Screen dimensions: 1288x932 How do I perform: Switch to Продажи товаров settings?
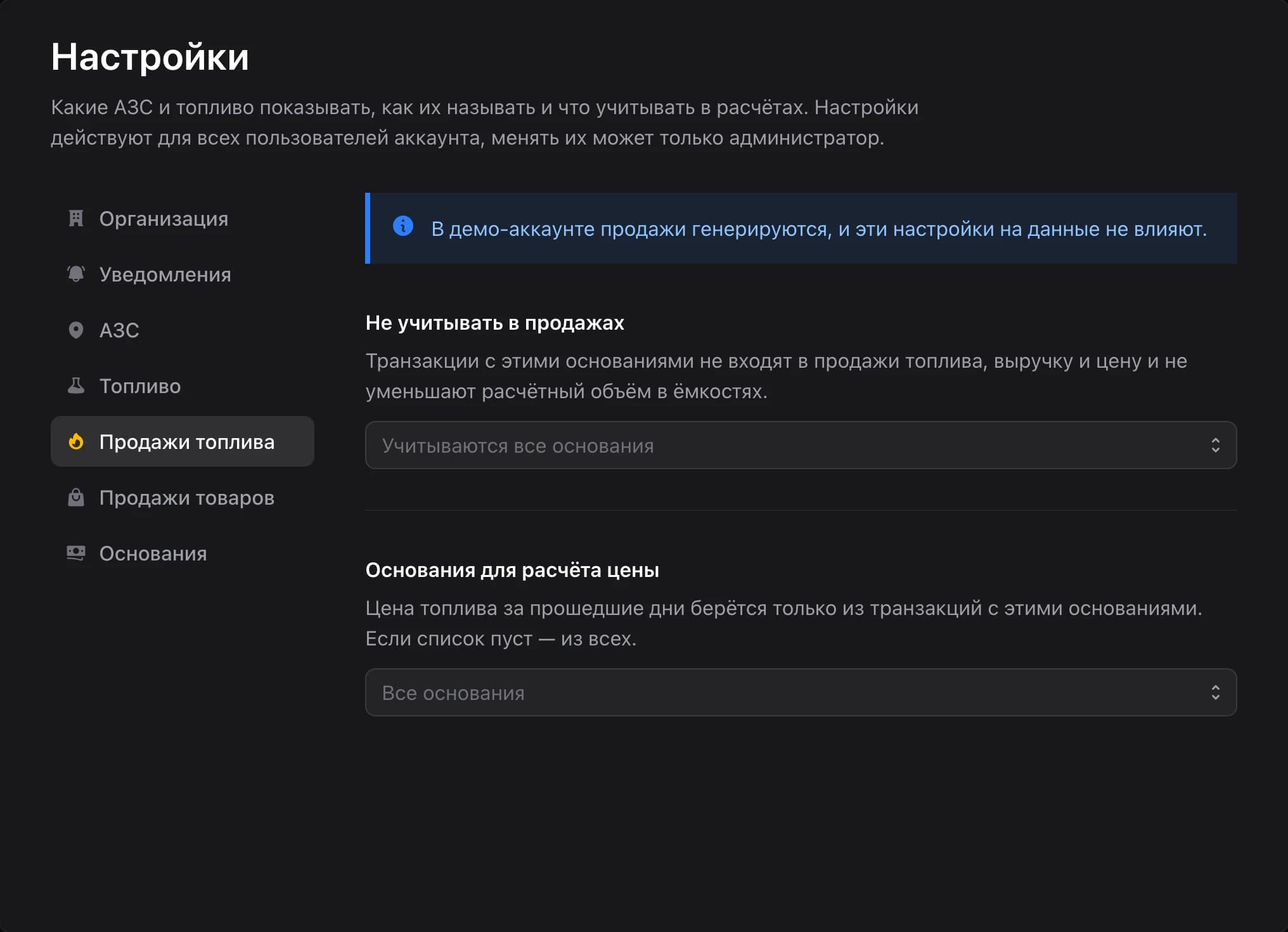[183, 498]
